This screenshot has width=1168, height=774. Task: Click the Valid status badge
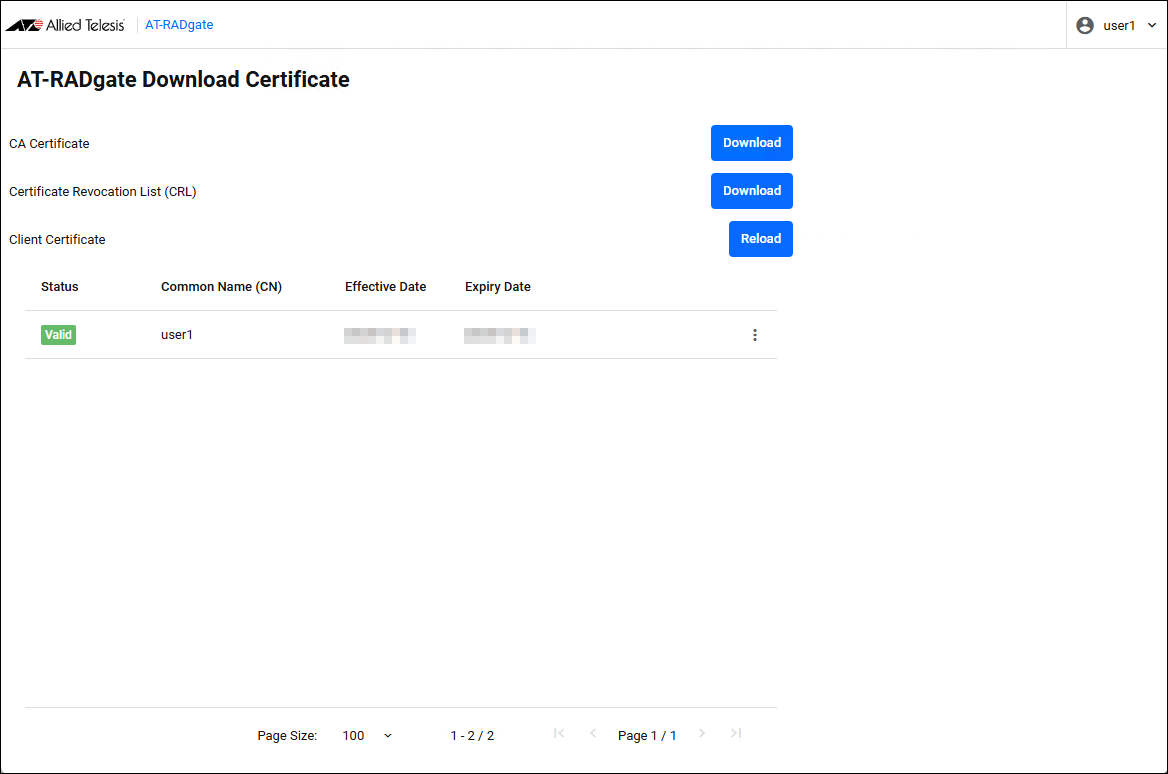tap(58, 335)
